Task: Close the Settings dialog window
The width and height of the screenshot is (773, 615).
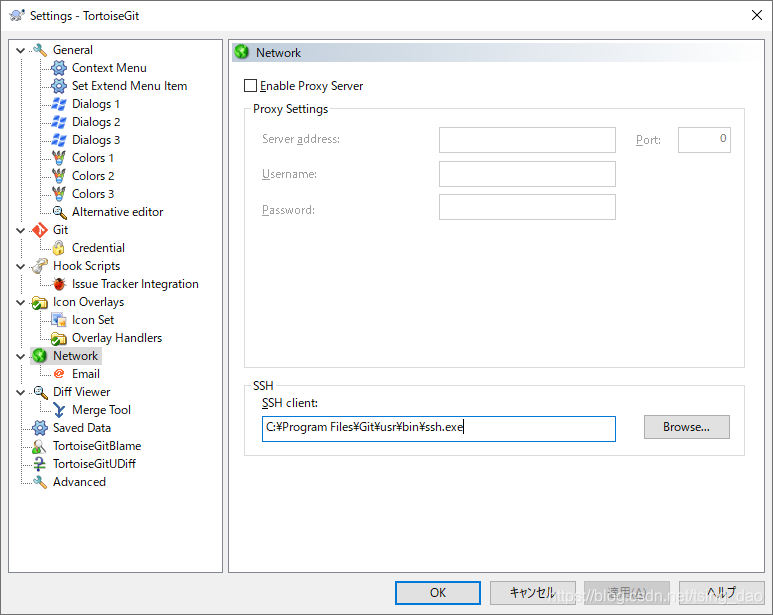Action: pos(757,15)
